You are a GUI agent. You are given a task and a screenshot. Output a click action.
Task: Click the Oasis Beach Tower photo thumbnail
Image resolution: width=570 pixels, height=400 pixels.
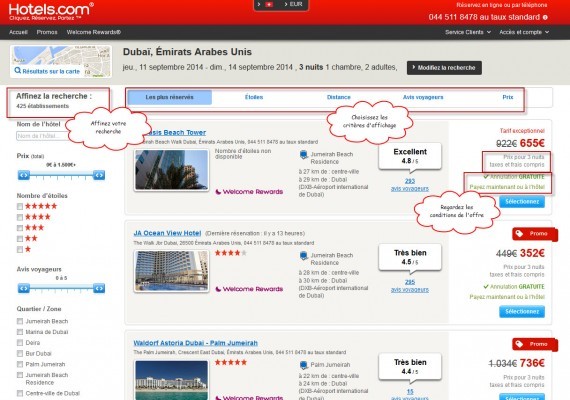point(172,170)
